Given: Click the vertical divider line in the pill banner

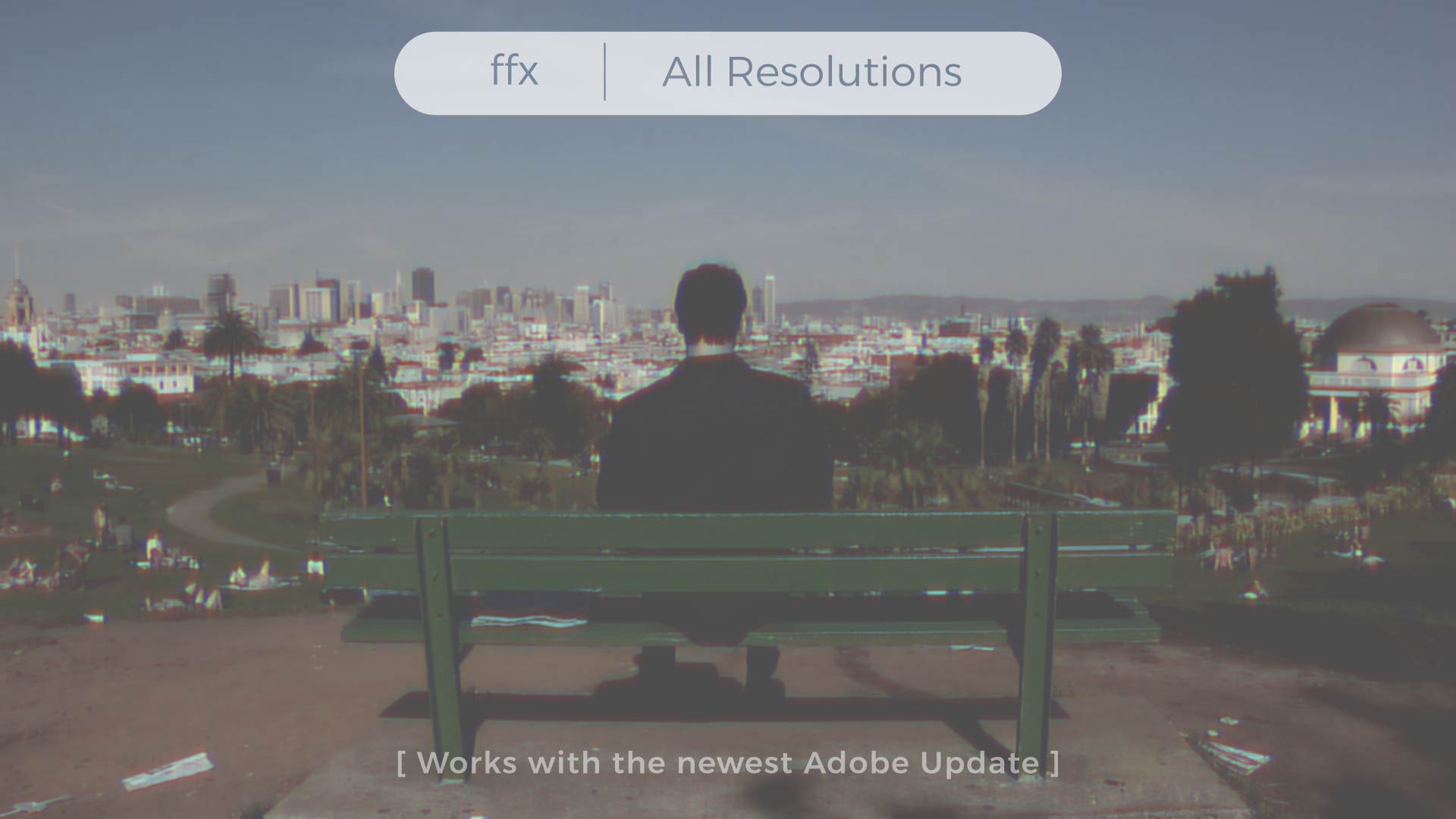Looking at the screenshot, I should pyautogui.click(x=604, y=72).
